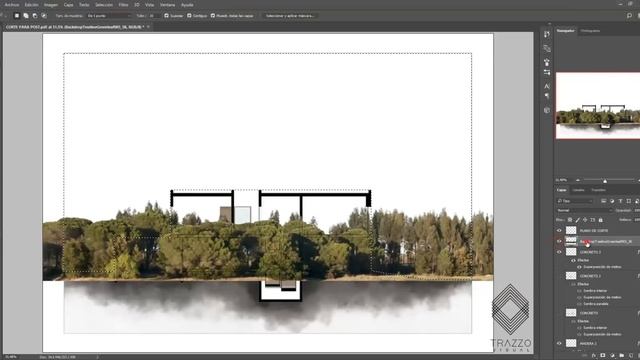Click the pixel layer filter icon
This screenshot has height=360, width=640.
(x=604, y=201)
